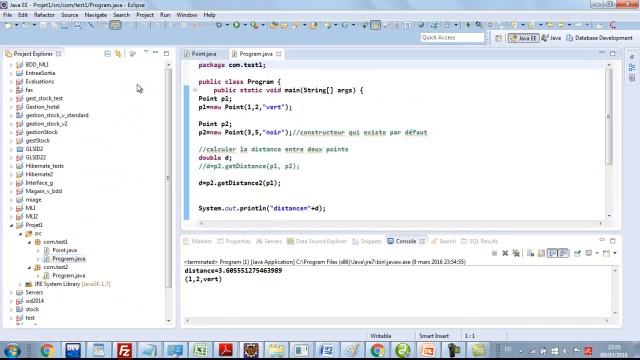The height and width of the screenshot is (360, 640).
Task: Toggle Scroll Lock in Console toolbar
Action: (x=541, y=253)
